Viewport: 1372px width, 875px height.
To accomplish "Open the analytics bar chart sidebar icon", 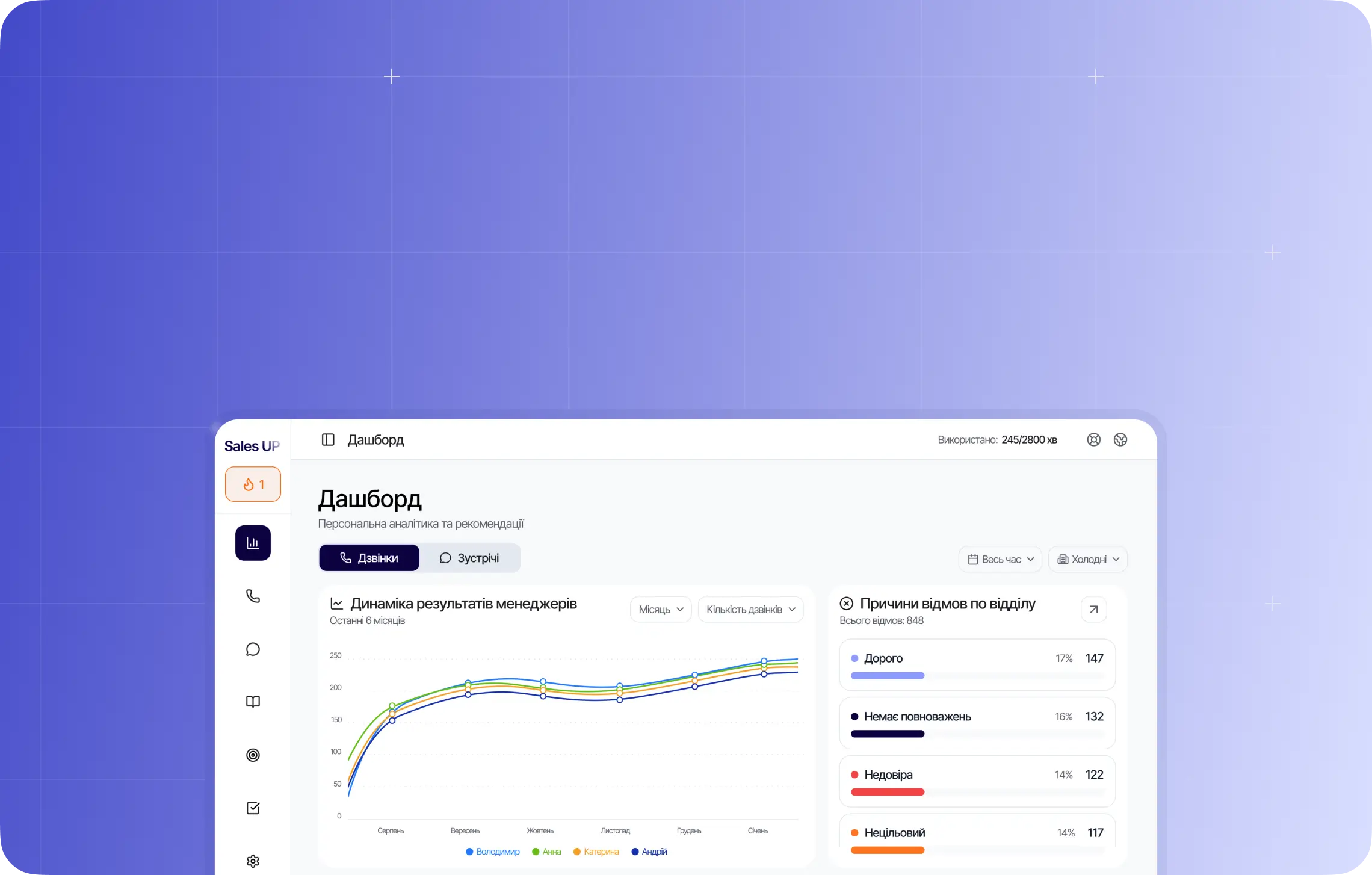I will 253,543.
